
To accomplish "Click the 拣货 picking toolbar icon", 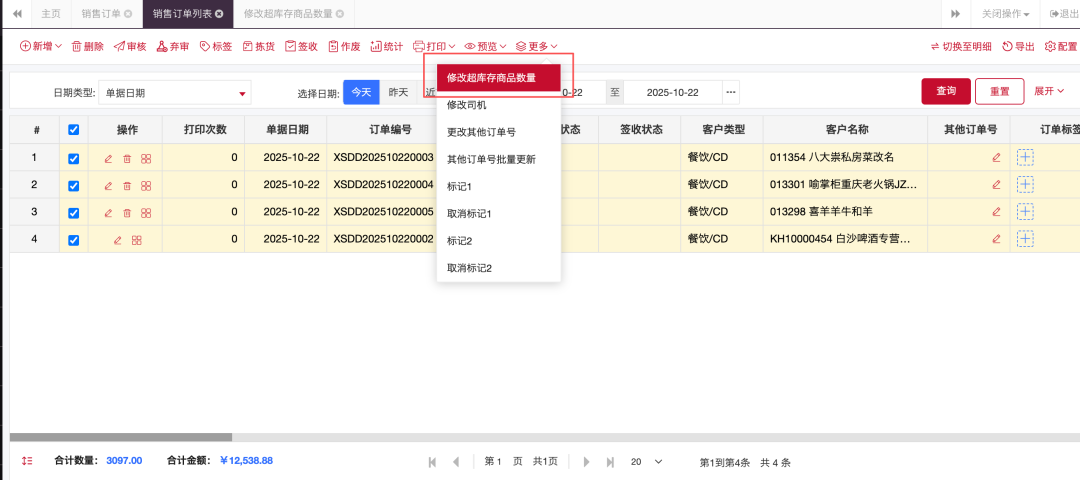I will click(259, 46).
